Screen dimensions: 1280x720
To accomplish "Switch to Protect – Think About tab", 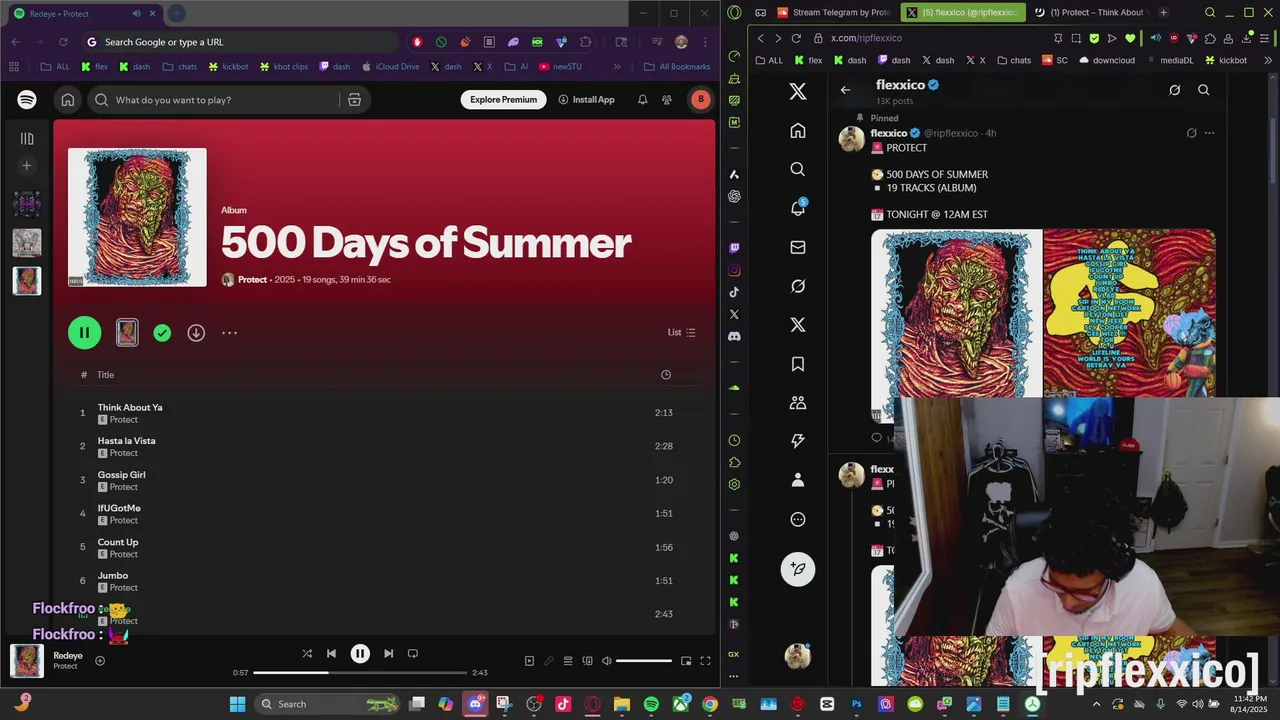I will click(x=1090, y=12).
